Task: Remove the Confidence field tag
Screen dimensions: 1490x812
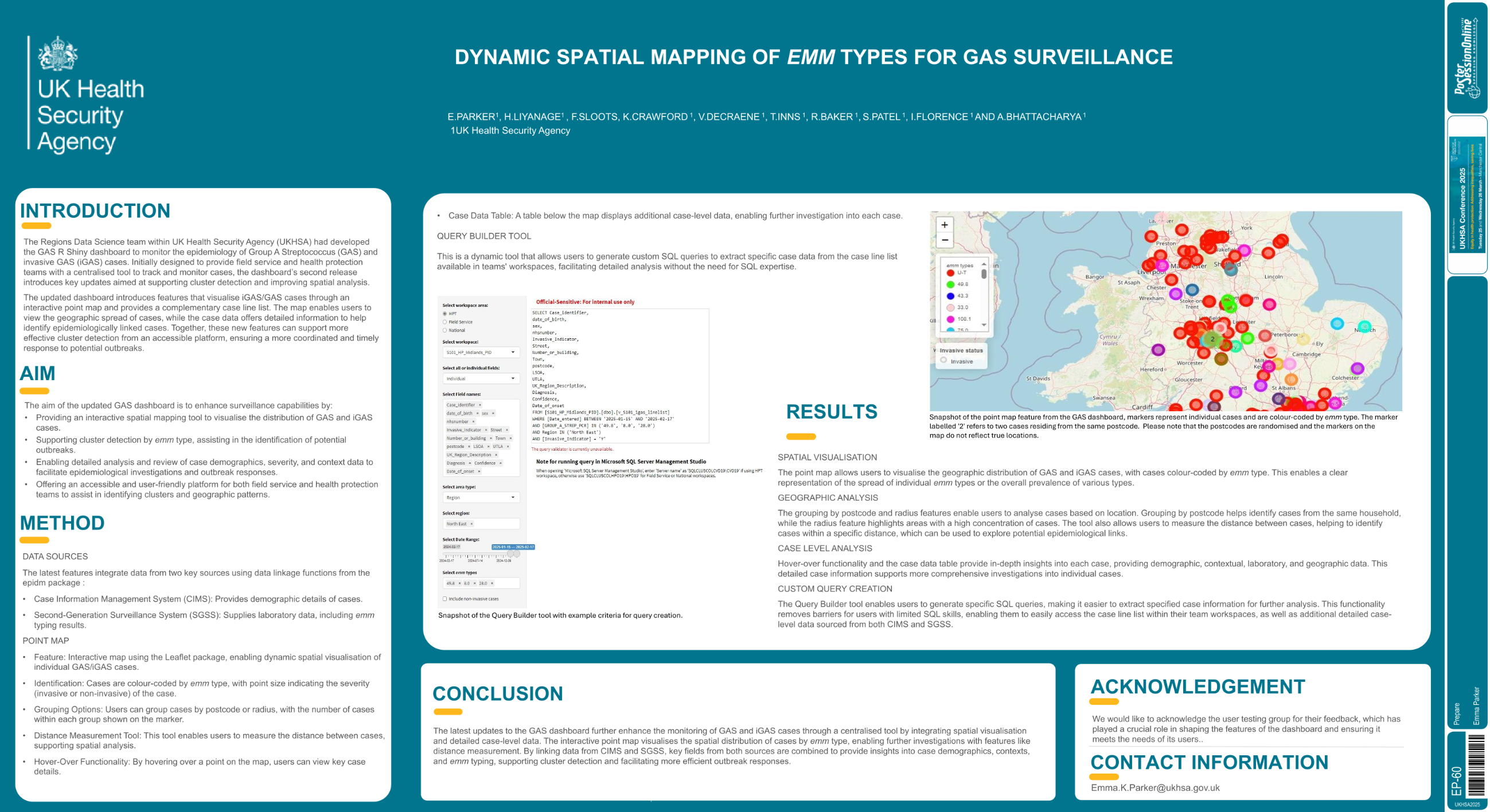Action: point(501,463)
